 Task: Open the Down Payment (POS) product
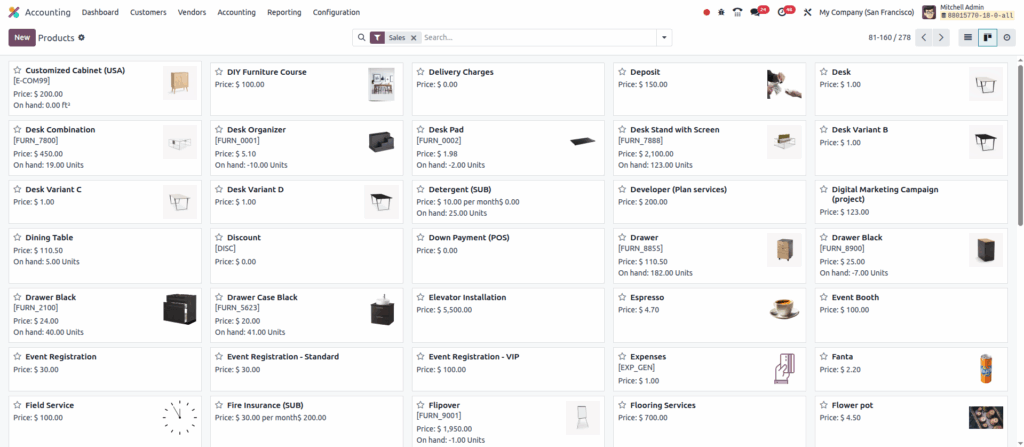pos(508,256)
